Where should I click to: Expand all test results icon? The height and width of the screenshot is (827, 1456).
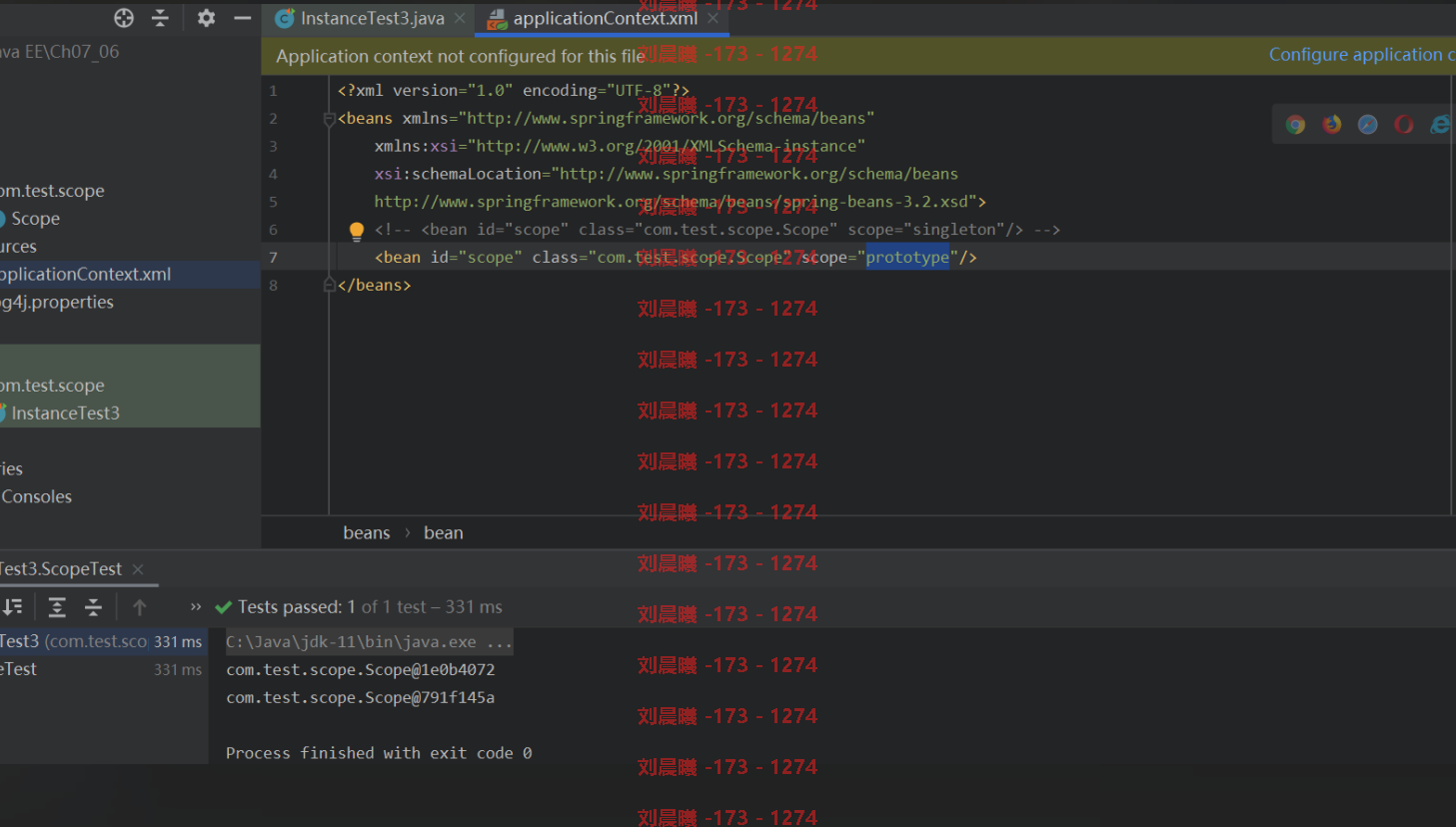57,607
